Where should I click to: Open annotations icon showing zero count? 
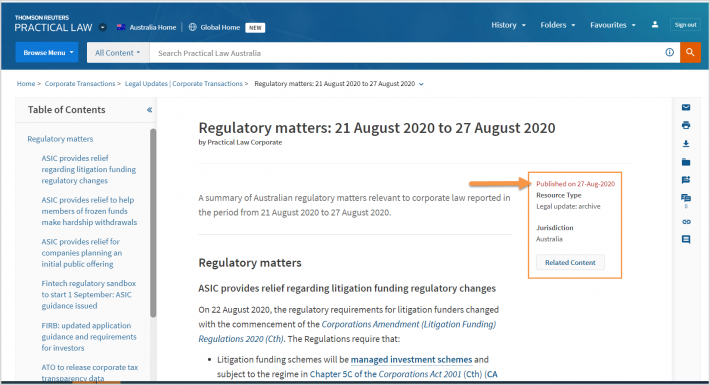pyautogui.click(x=686, y=199)
